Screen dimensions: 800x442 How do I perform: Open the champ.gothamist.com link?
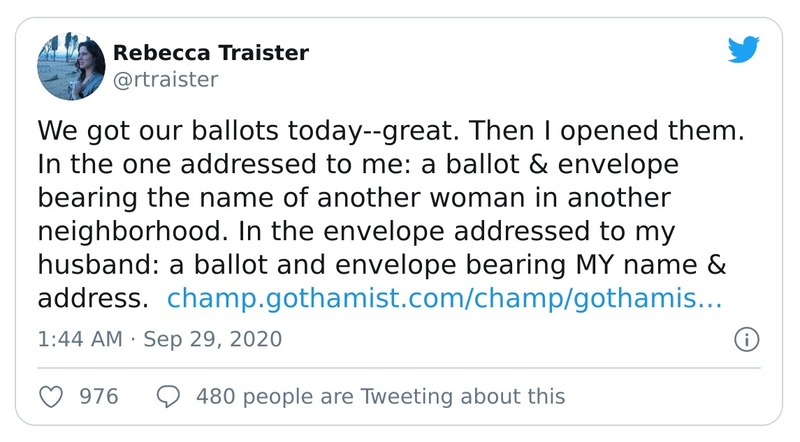coord(444,298)
